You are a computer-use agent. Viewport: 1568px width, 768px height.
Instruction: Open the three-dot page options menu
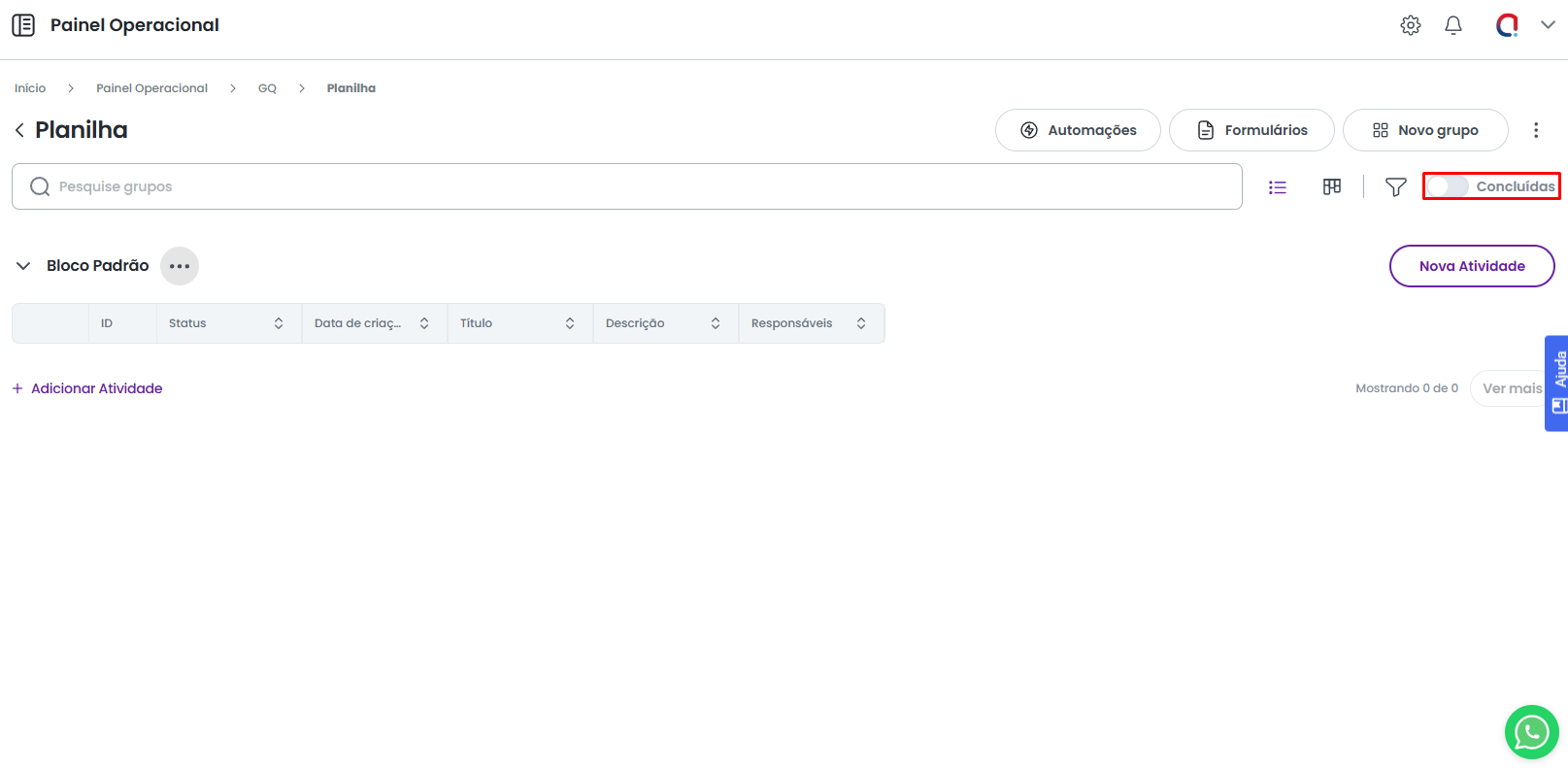pyautogui.click(x=1535, y=130)
